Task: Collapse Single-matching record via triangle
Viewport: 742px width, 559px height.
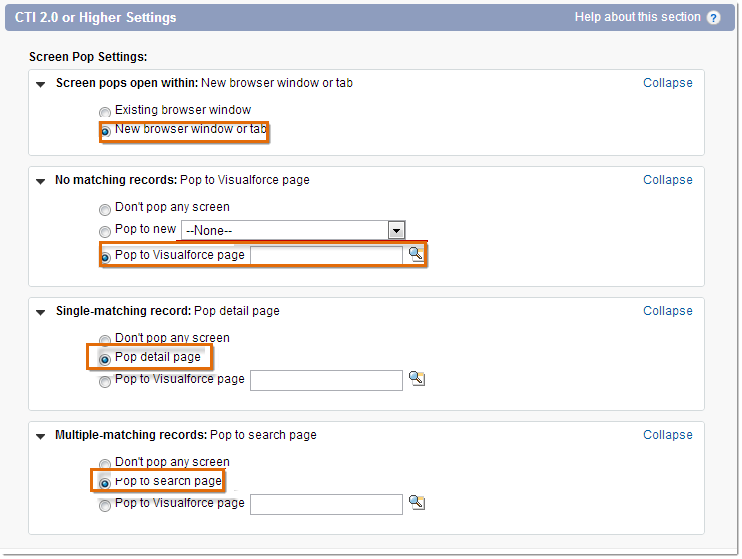Action: pos(41,312)
